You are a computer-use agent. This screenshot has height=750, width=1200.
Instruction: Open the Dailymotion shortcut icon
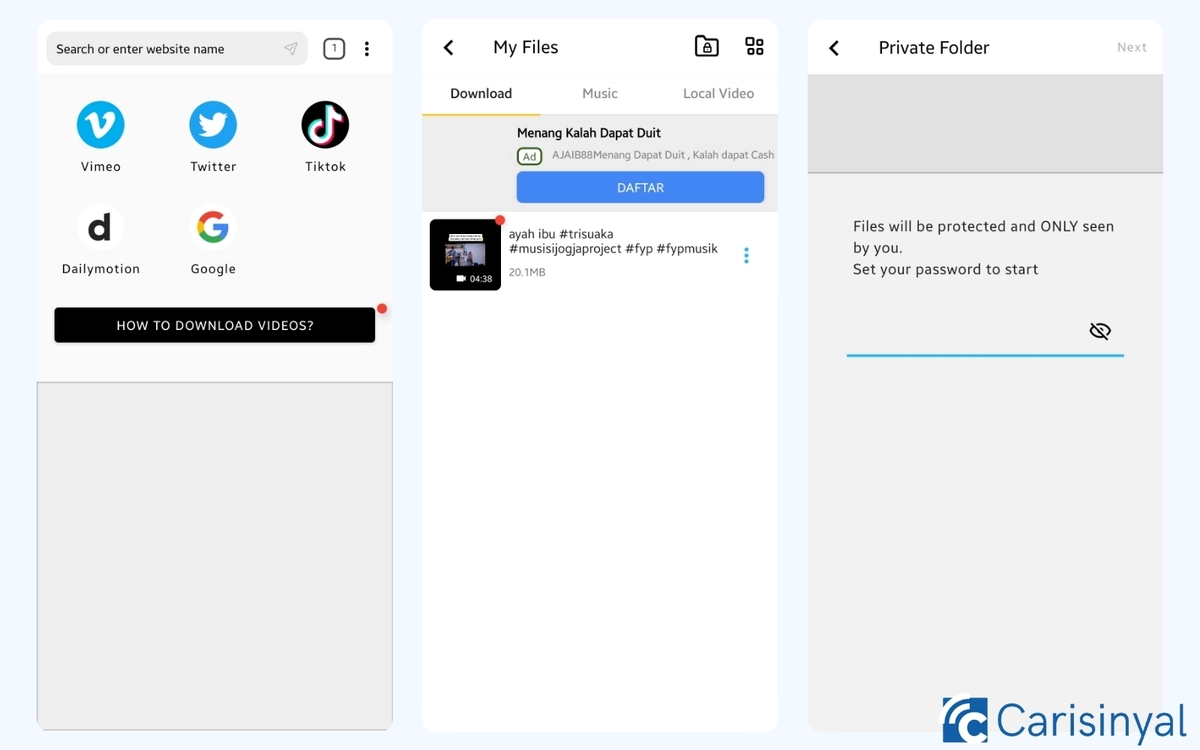[100, 228]
